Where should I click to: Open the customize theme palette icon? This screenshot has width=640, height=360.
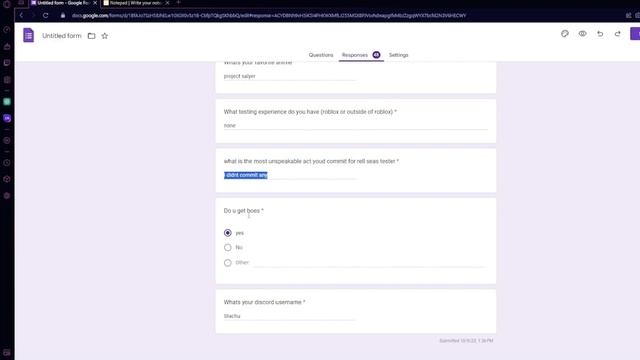click(x=565, y=34)
